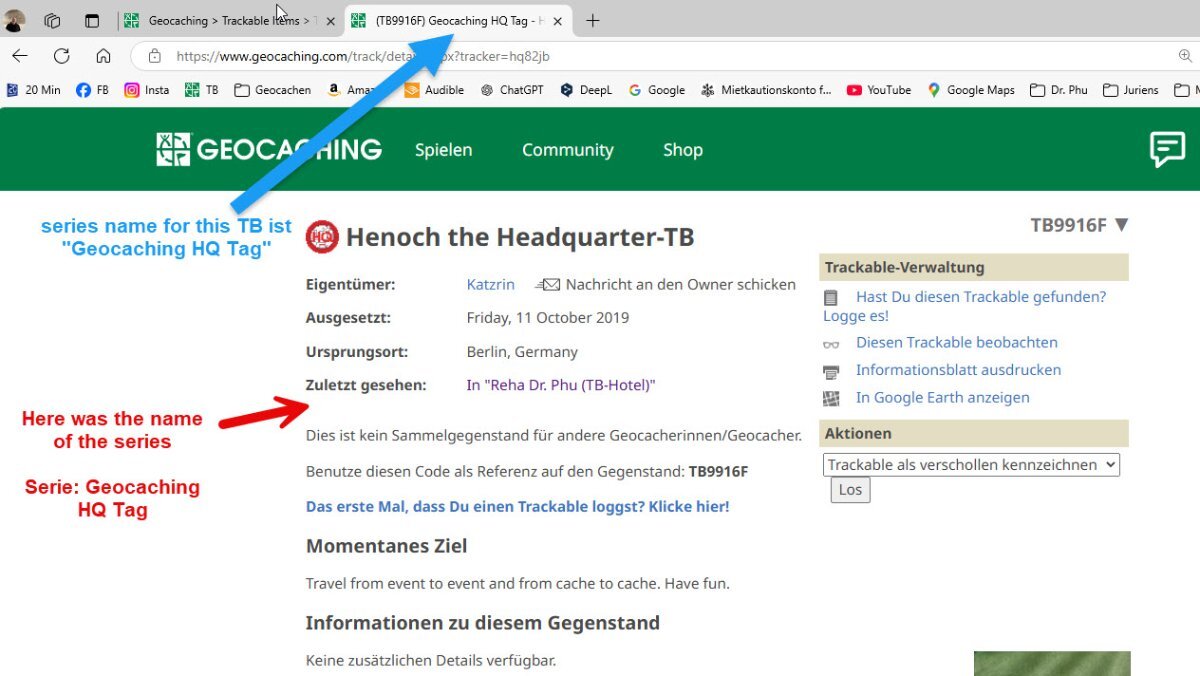Click the HQ trackable type icon
The image size is (1200, 676).
pyautogui.click(x=322, y=237)
